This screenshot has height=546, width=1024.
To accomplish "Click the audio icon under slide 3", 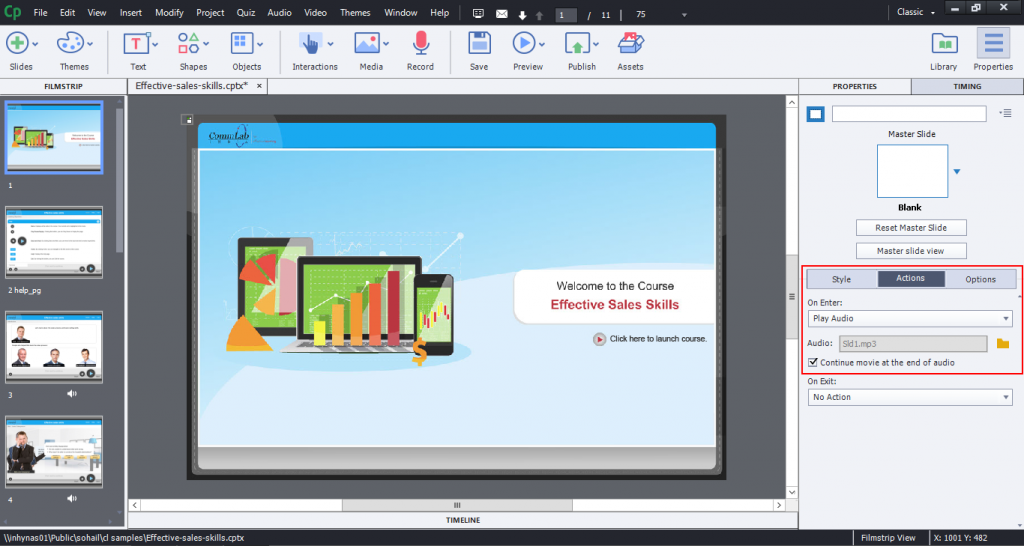I will tap(72, 394).
